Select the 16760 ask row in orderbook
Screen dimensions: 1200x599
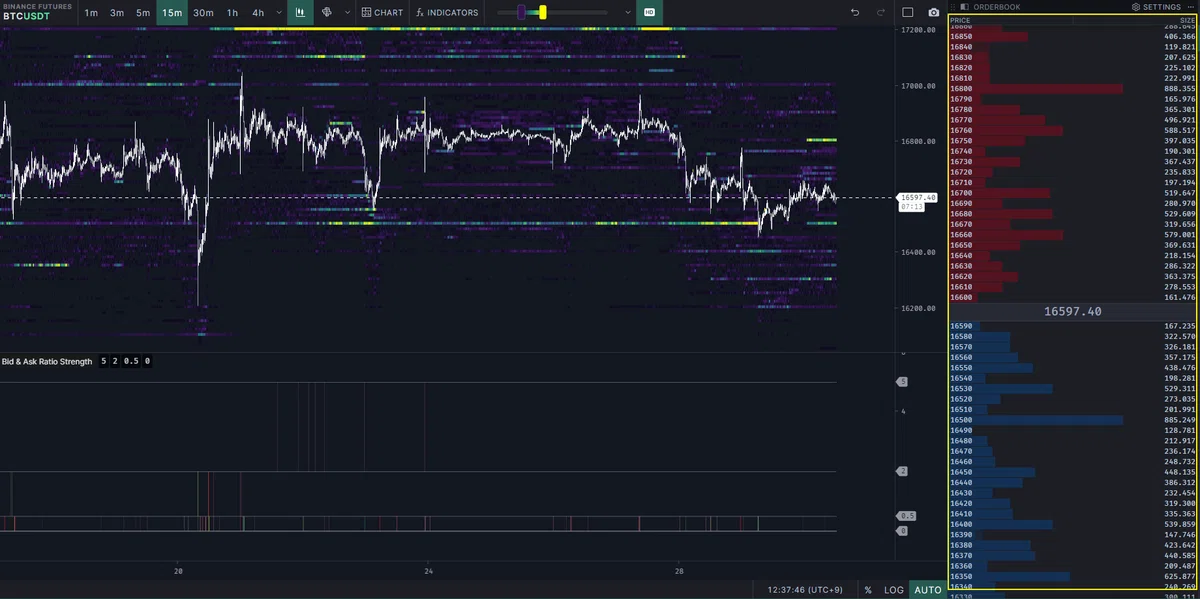(1073, 130)
